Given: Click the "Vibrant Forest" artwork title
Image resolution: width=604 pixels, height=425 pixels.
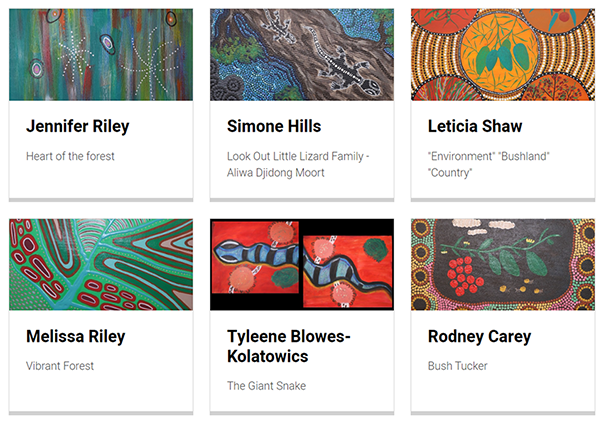Looking at the screenshot, I should (60, 366).
